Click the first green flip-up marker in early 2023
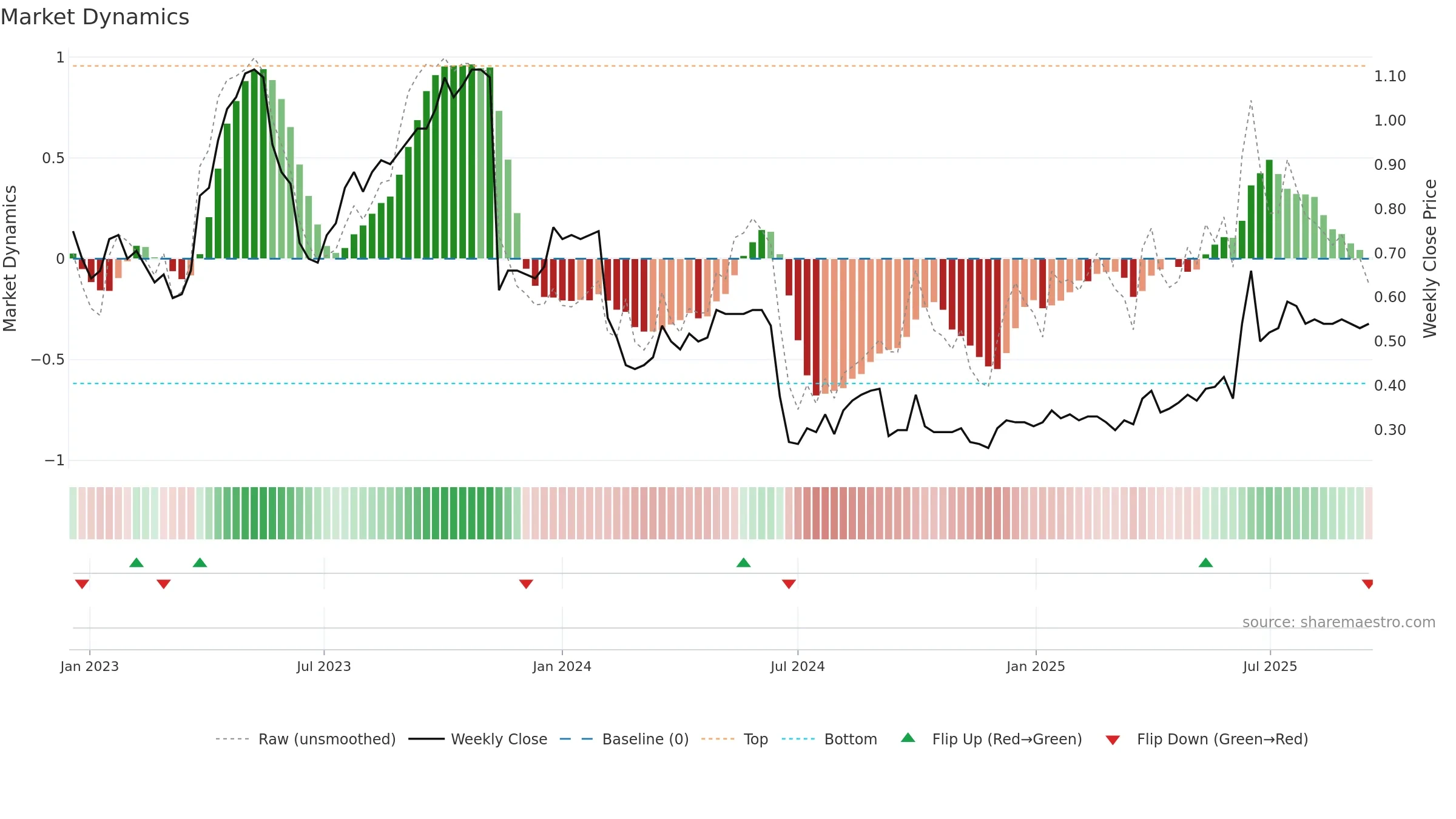Screen dimensions: 1456x819 click(x=136, y=562)
